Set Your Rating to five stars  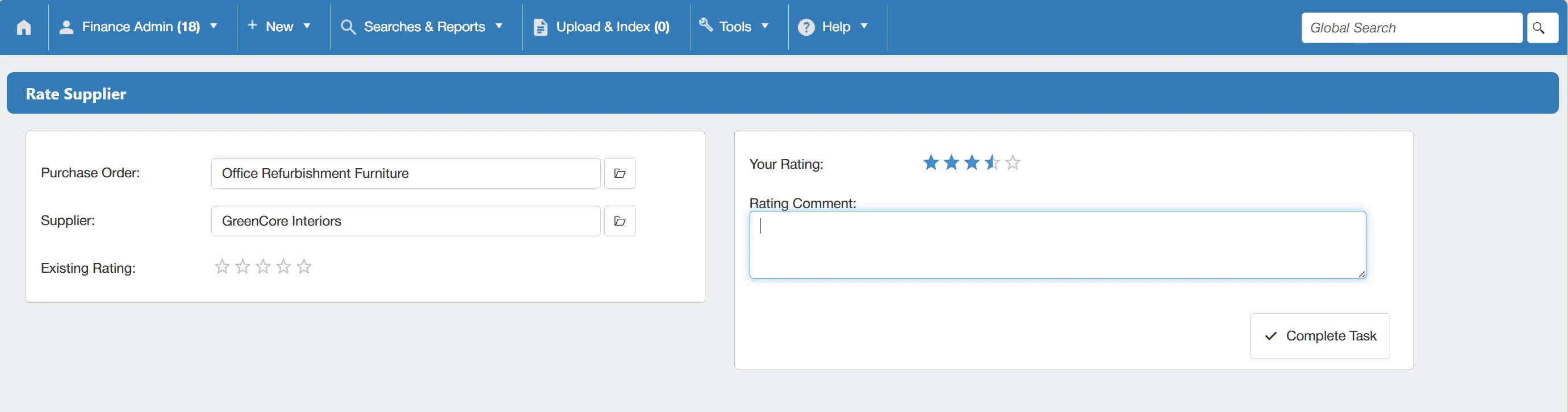(x=1013, y=163)
